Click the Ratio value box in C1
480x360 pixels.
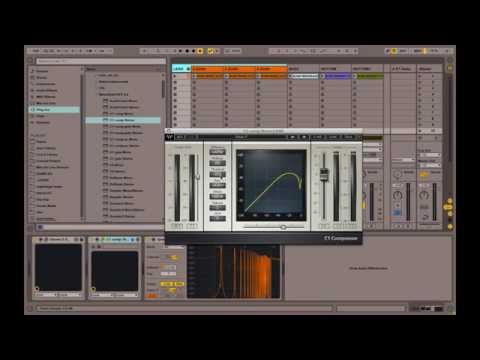click(x=217, y=185)
